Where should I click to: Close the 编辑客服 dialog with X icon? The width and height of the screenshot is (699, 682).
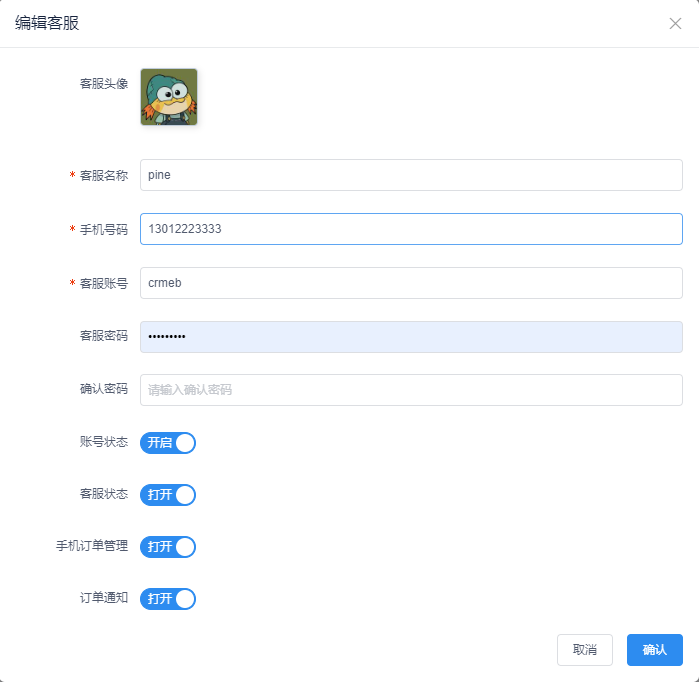675,24
